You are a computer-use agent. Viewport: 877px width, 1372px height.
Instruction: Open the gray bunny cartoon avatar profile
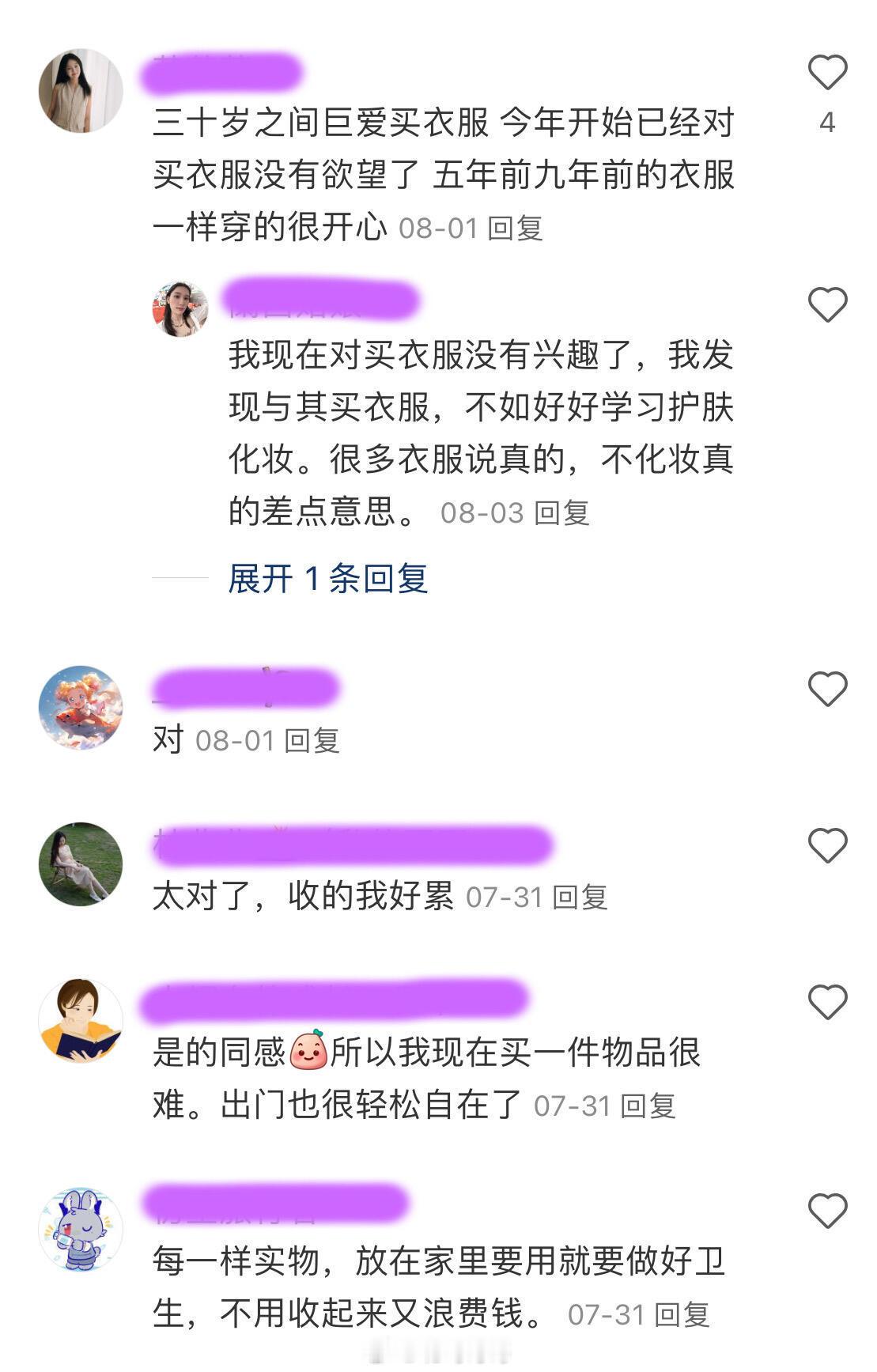81,1229
